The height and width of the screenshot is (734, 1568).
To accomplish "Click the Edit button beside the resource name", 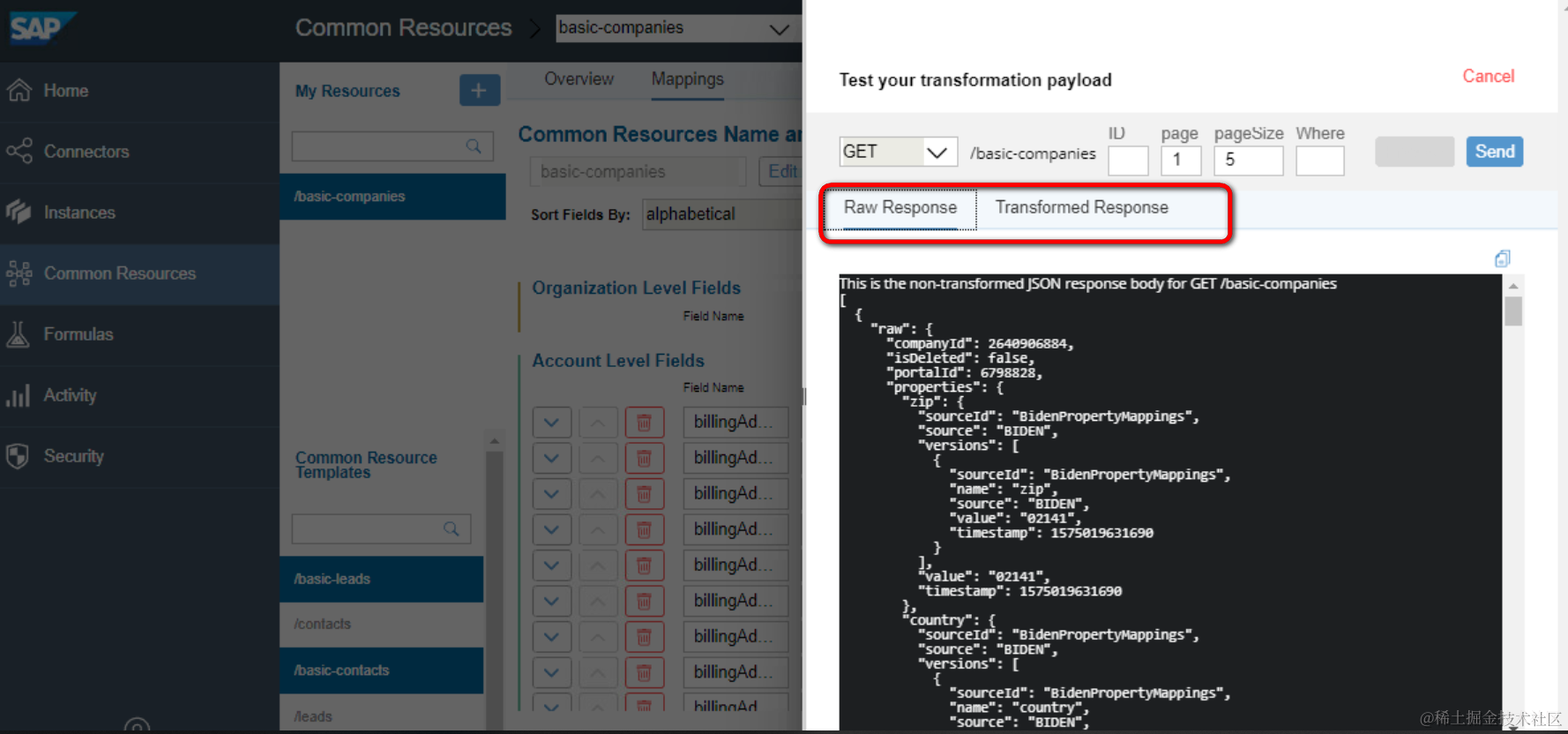I will pyautogui.click(x=781, y=171).
